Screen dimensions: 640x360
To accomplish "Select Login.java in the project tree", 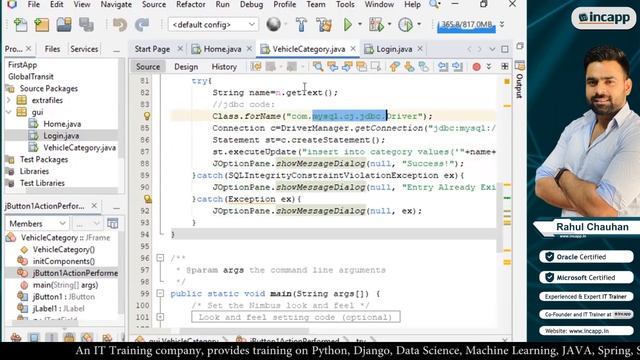I will pos(61,136).
